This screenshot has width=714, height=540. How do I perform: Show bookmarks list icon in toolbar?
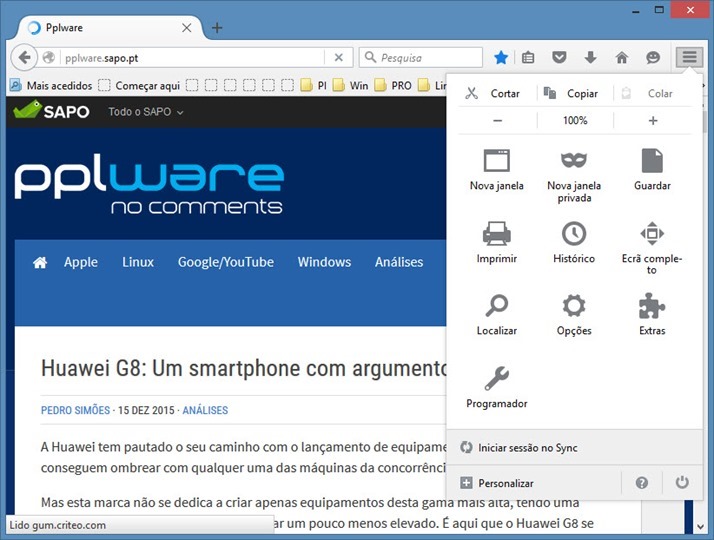(528, 57)
